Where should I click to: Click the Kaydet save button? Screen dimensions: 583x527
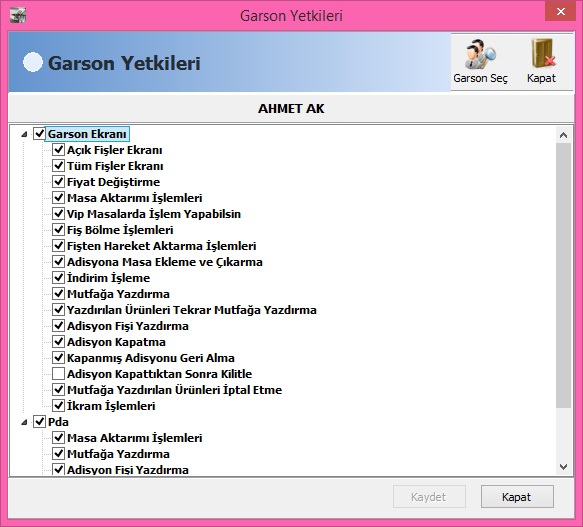click(429, 497)
